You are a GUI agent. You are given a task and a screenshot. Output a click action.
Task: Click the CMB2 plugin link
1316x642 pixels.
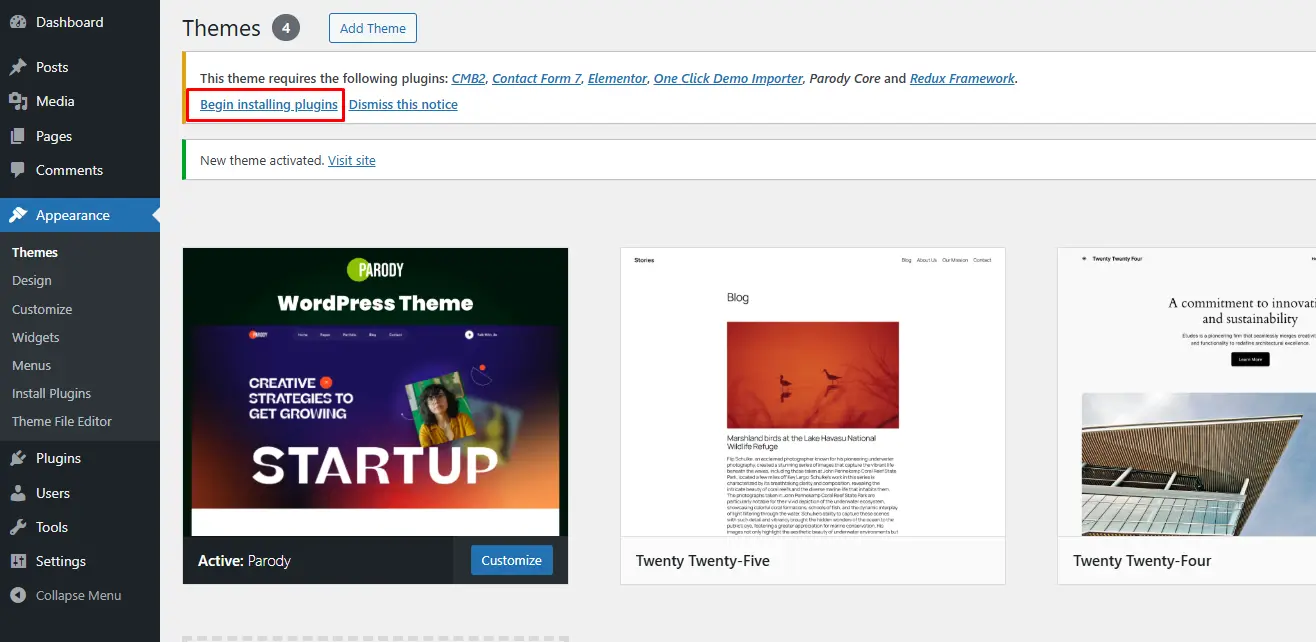pyautogui.click(x=468, y=78)
